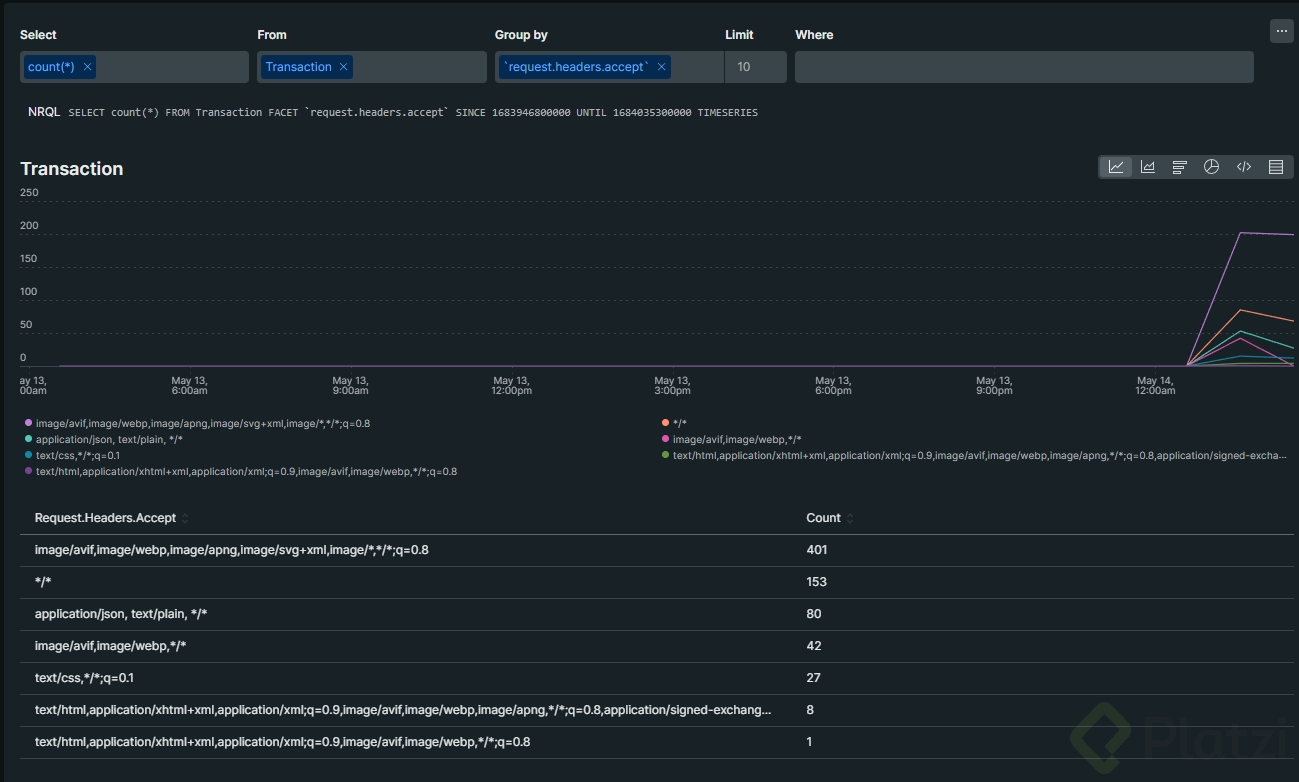Image resolution: width=1299 pixels, height=782 pixels.
Task: Switch to area chart view
Action: tap(1148, 167)
